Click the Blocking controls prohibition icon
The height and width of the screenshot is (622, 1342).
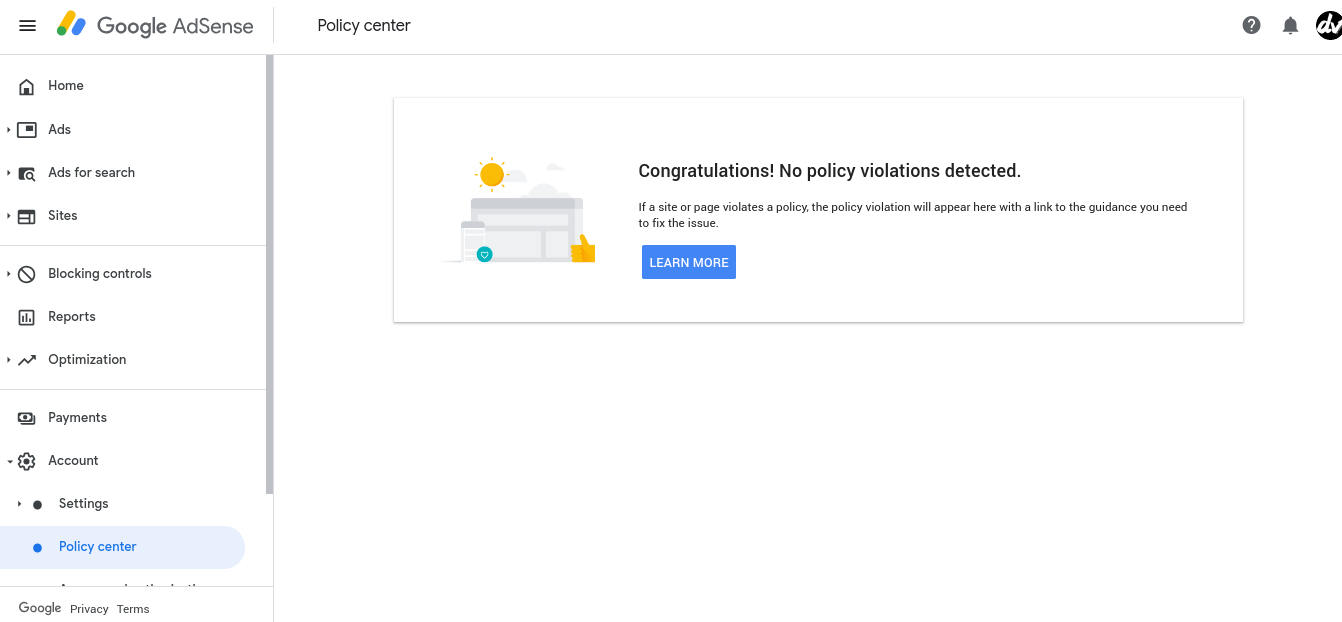27,274
